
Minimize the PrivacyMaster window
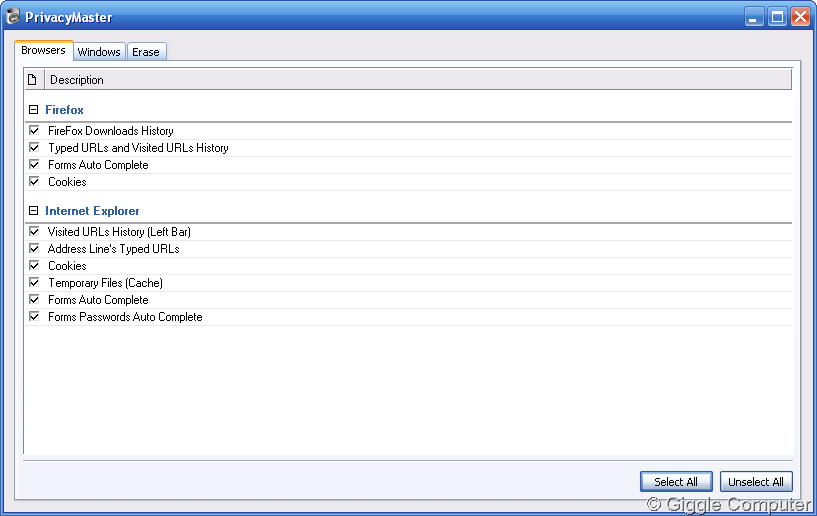(753, 17)
